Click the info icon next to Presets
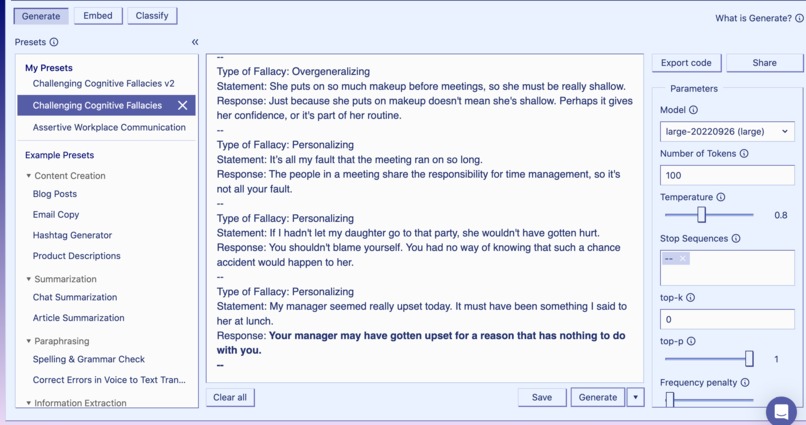Viewport: 806px width, 425px height. [x=53, y=42]
